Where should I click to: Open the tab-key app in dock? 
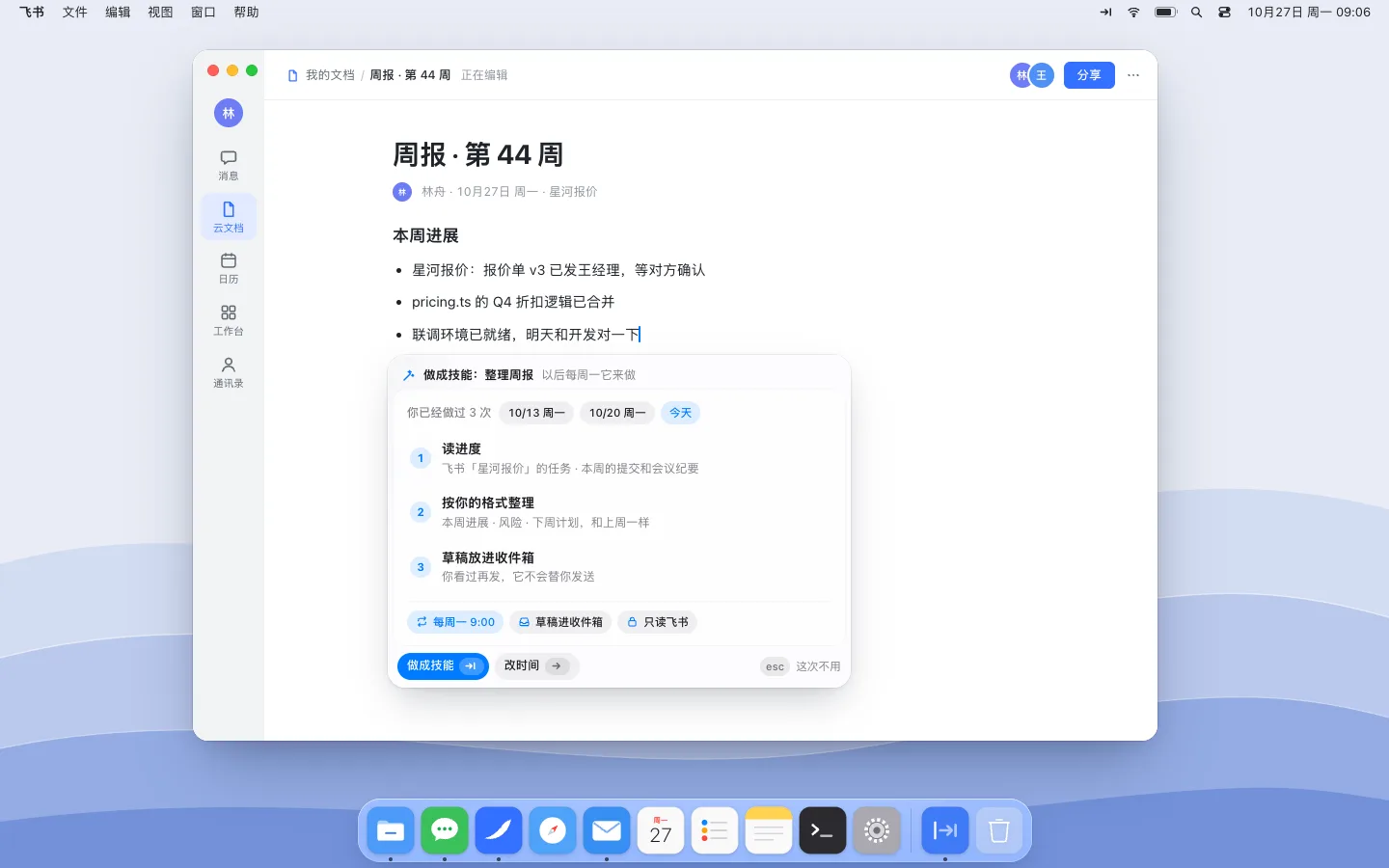[x=945, y=830]
